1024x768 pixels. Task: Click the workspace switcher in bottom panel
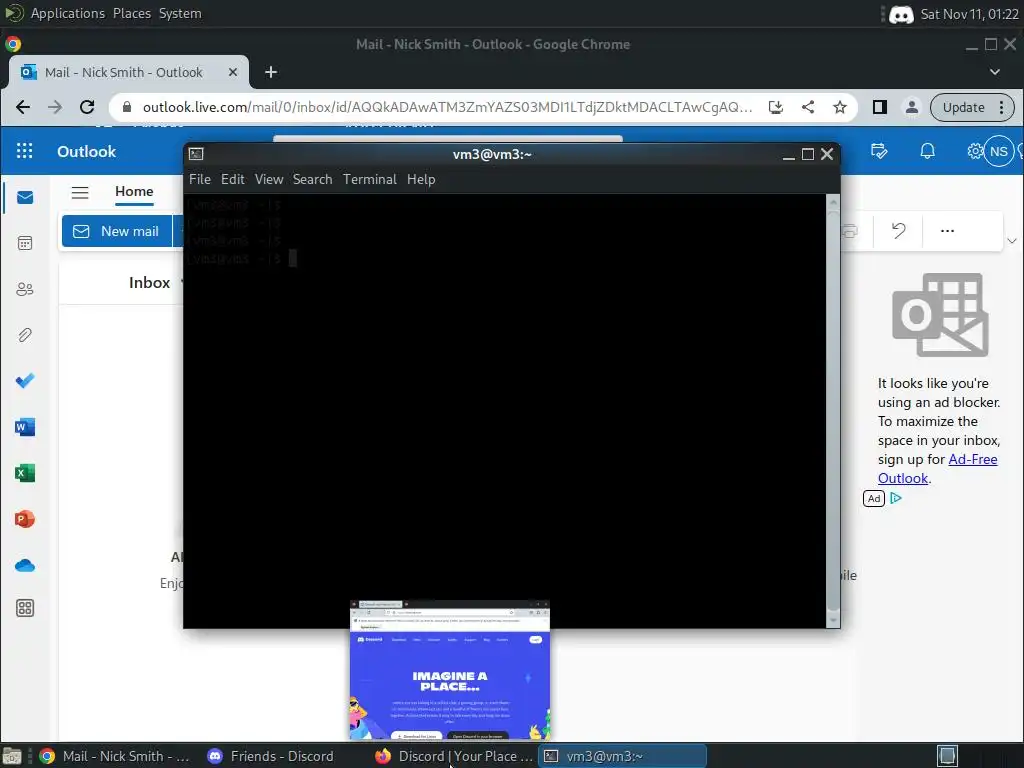click(948, 756)
